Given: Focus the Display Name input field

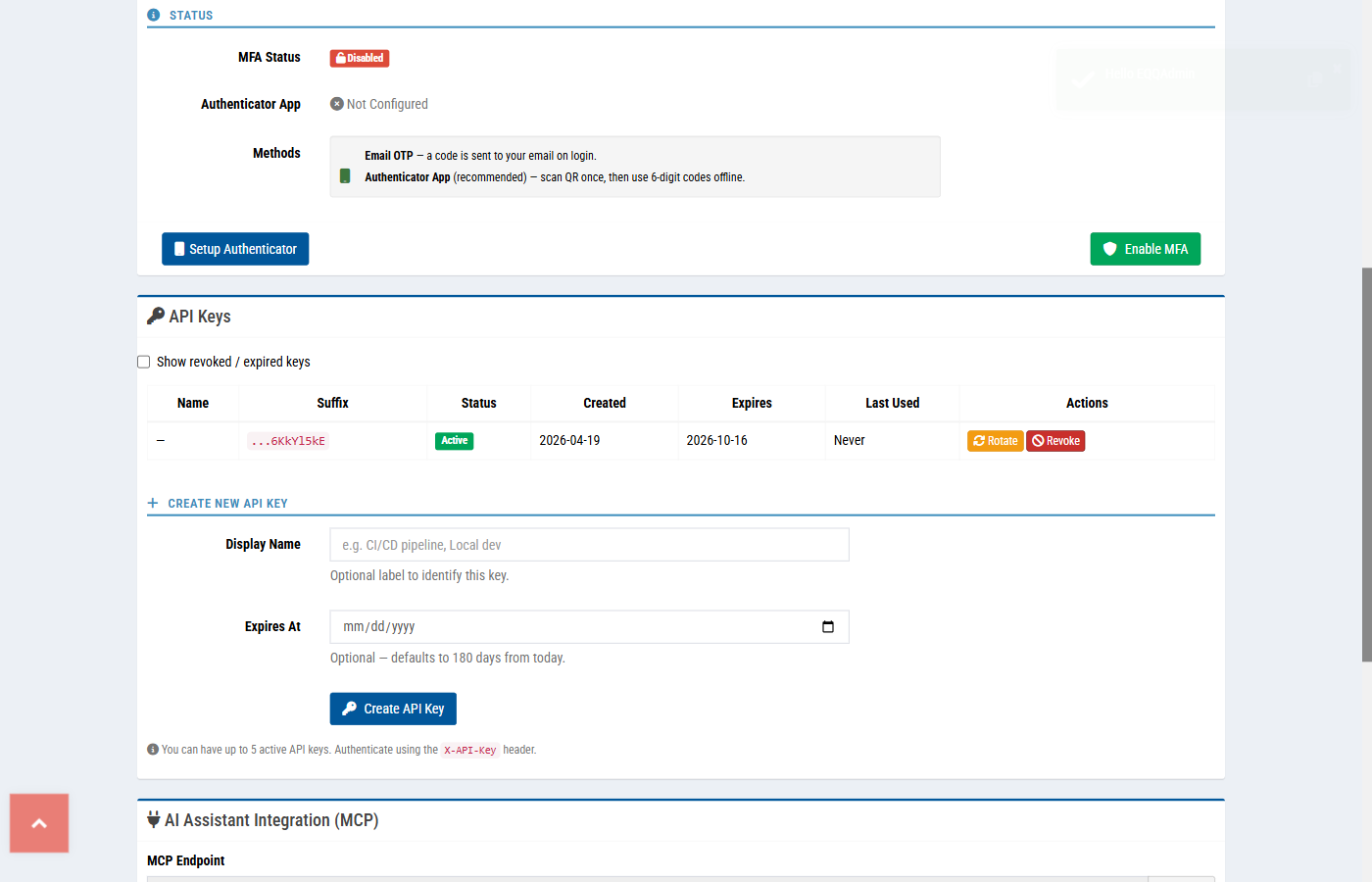Looking at the screenshot, I should point(589,545).
